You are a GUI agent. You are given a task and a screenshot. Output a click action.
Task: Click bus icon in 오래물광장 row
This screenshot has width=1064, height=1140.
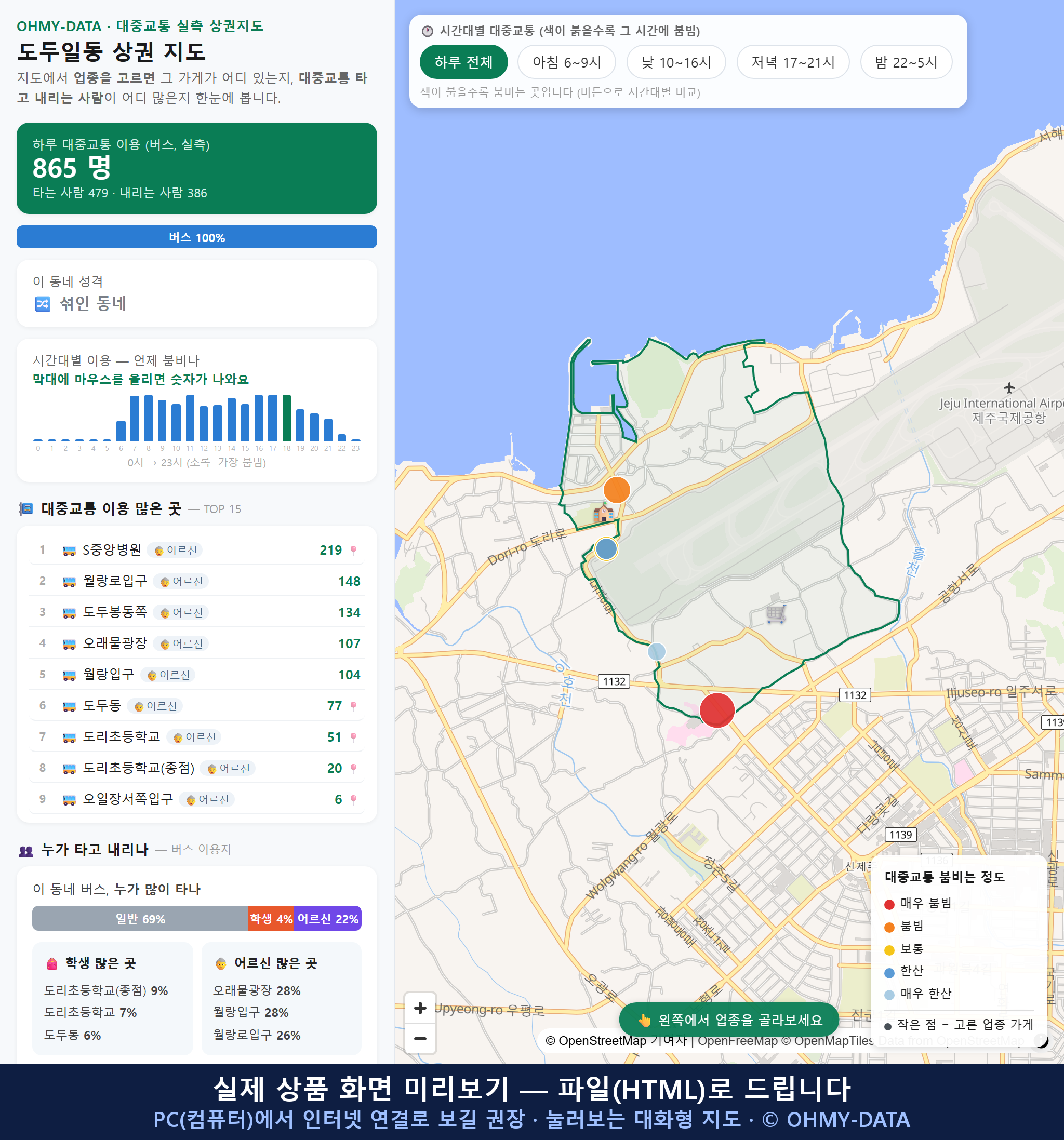tap(69, 644)
